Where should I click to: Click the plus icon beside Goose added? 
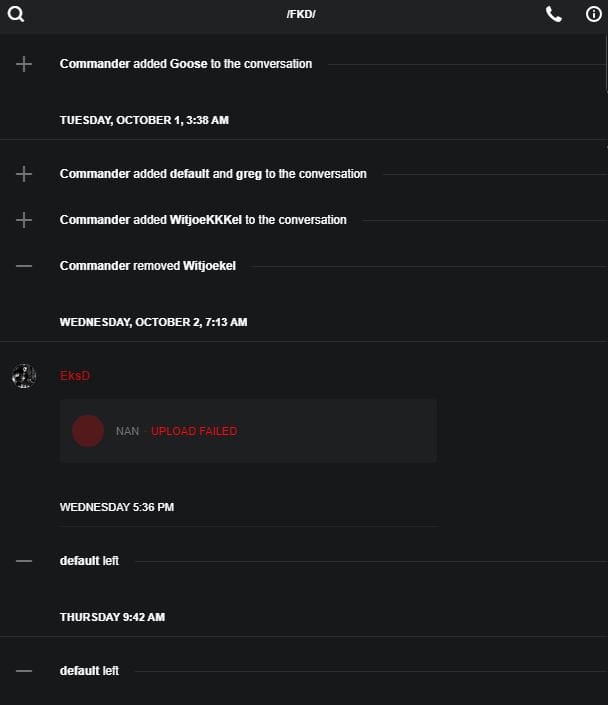(24, 64)
